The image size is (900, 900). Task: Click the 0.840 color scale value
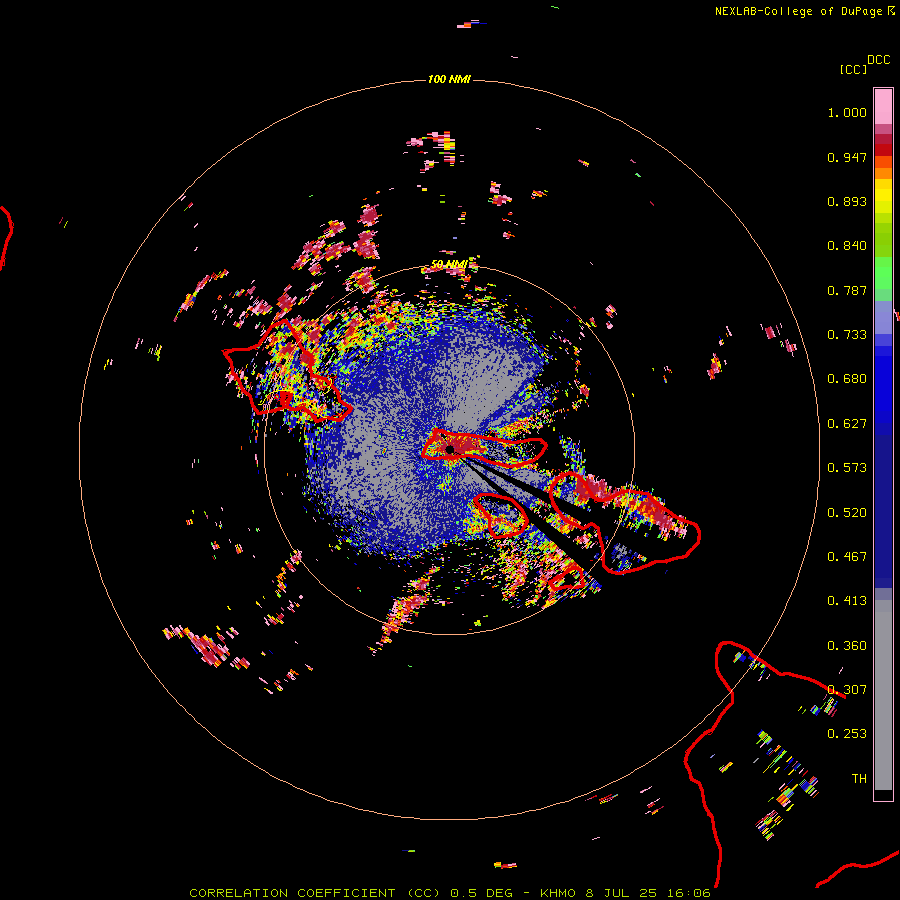pyautogui.click(x=847, y=246)
